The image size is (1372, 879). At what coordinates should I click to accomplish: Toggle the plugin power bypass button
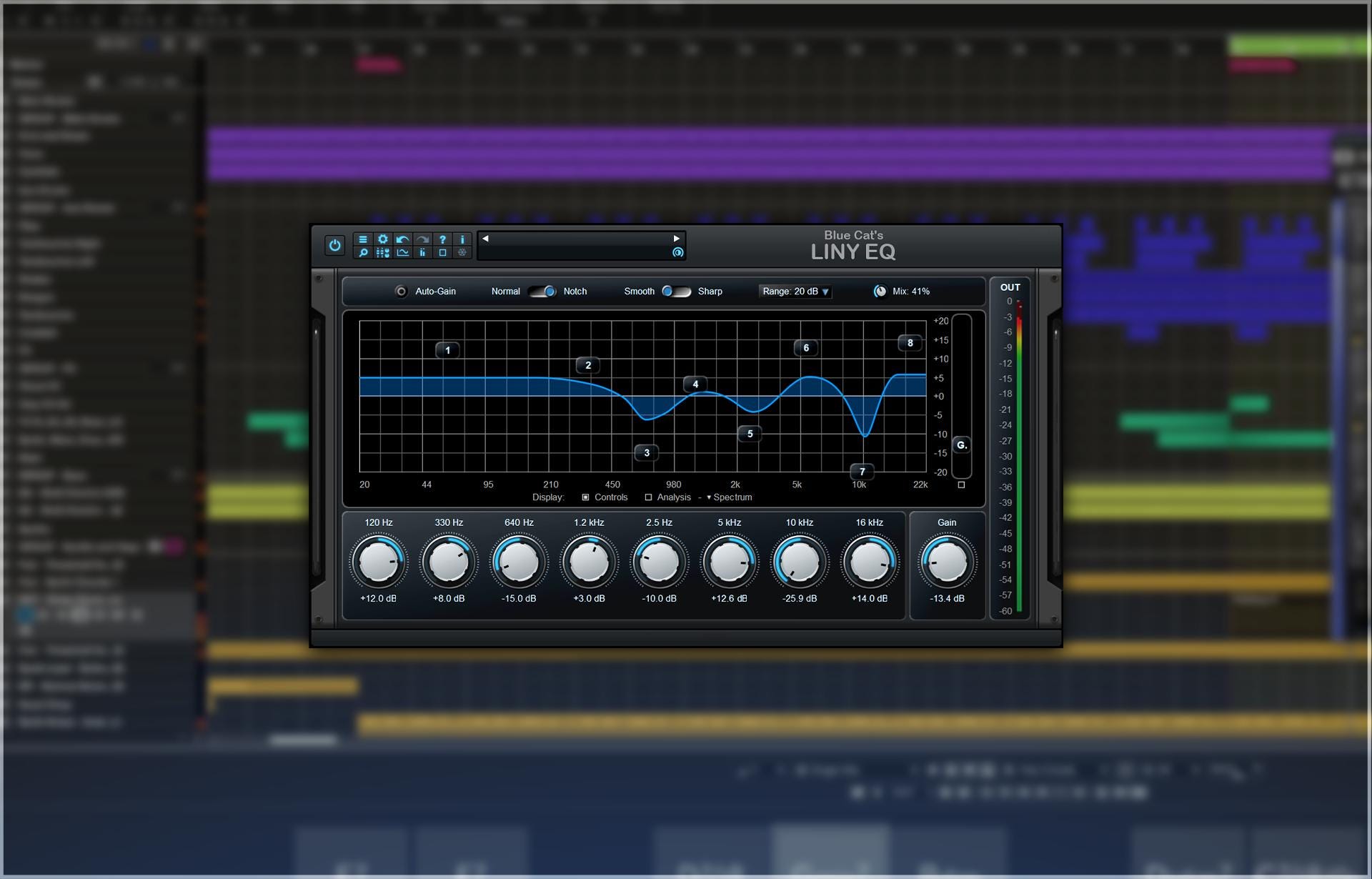(x=334, y=245)
